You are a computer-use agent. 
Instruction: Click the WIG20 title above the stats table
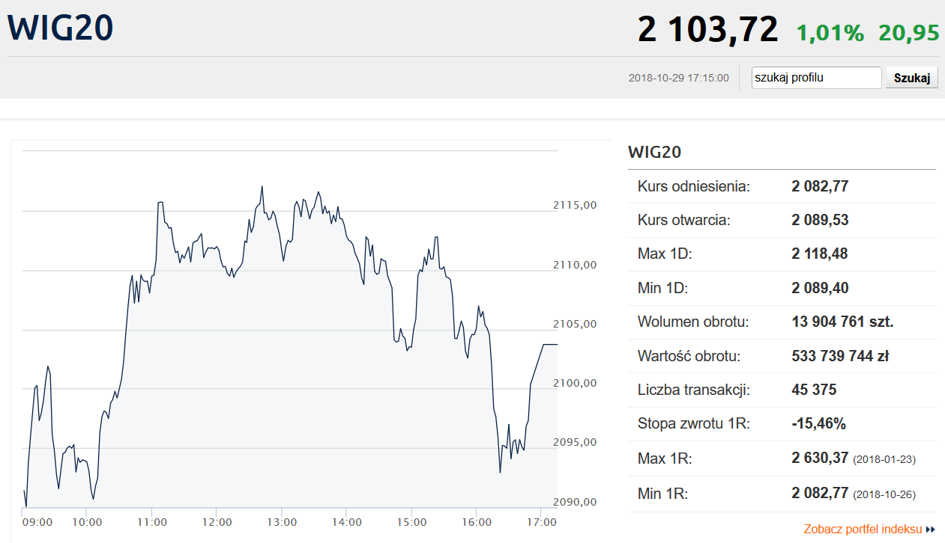coord(655,152)
